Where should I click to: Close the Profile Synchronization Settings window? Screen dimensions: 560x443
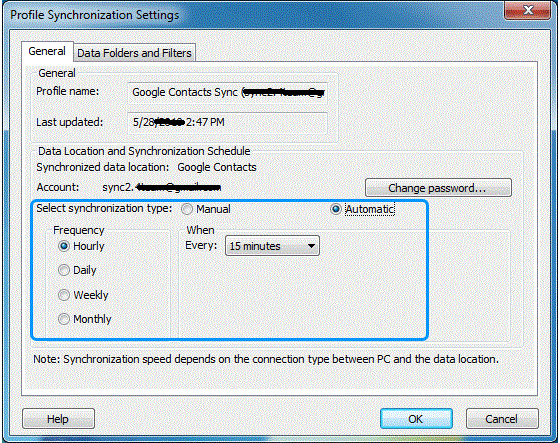(528, 11)
